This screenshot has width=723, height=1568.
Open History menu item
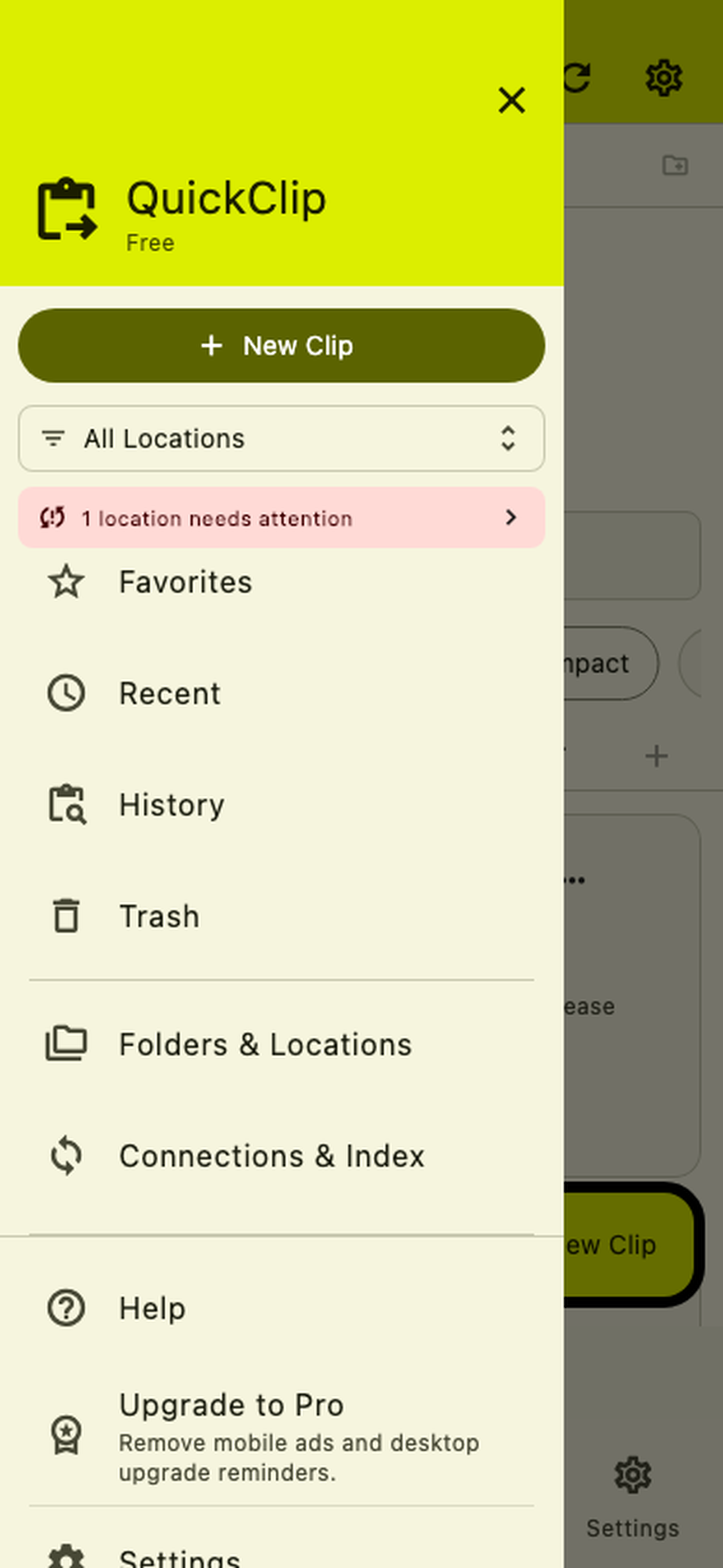[x=281, y=805]
